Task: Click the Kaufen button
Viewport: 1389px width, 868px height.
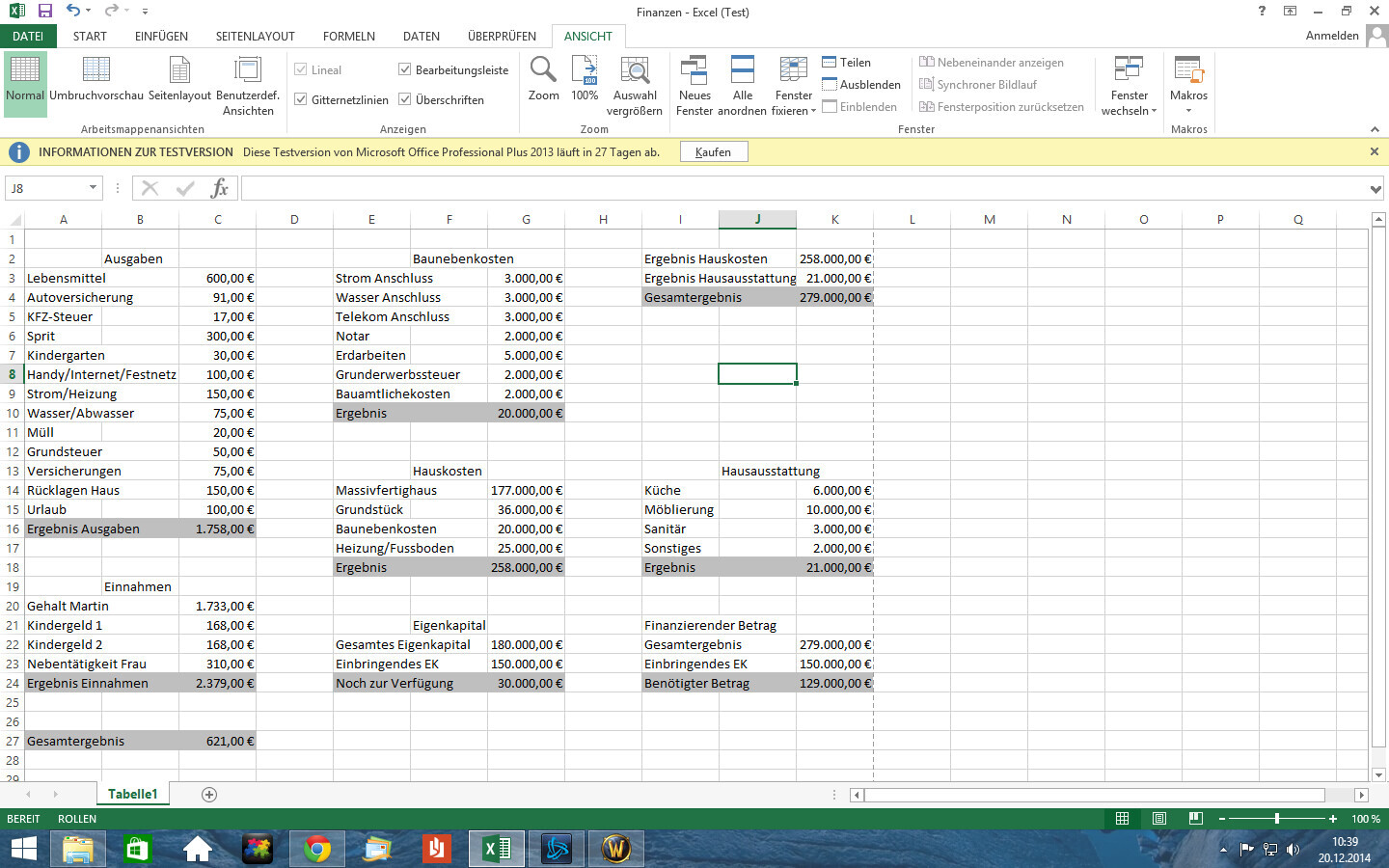Action: coord(713,152)
